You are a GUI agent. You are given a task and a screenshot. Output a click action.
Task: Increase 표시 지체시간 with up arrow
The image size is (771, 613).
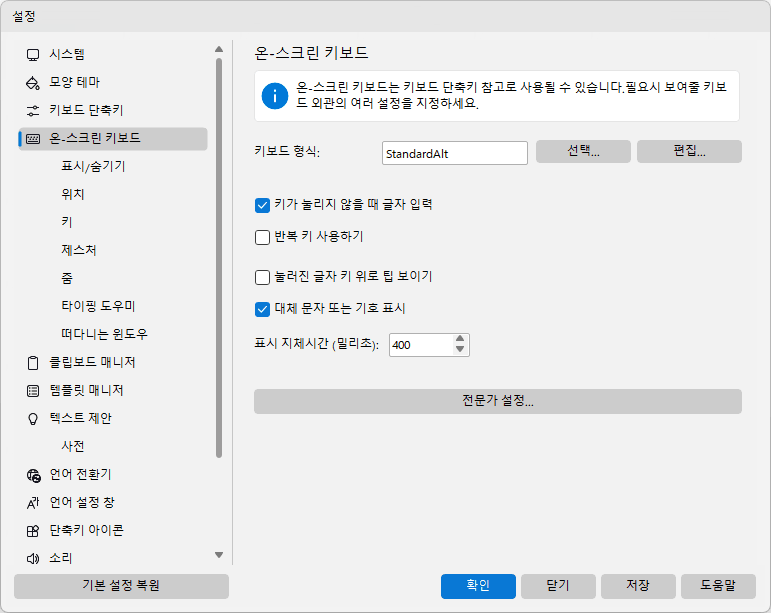pos(460,339)
